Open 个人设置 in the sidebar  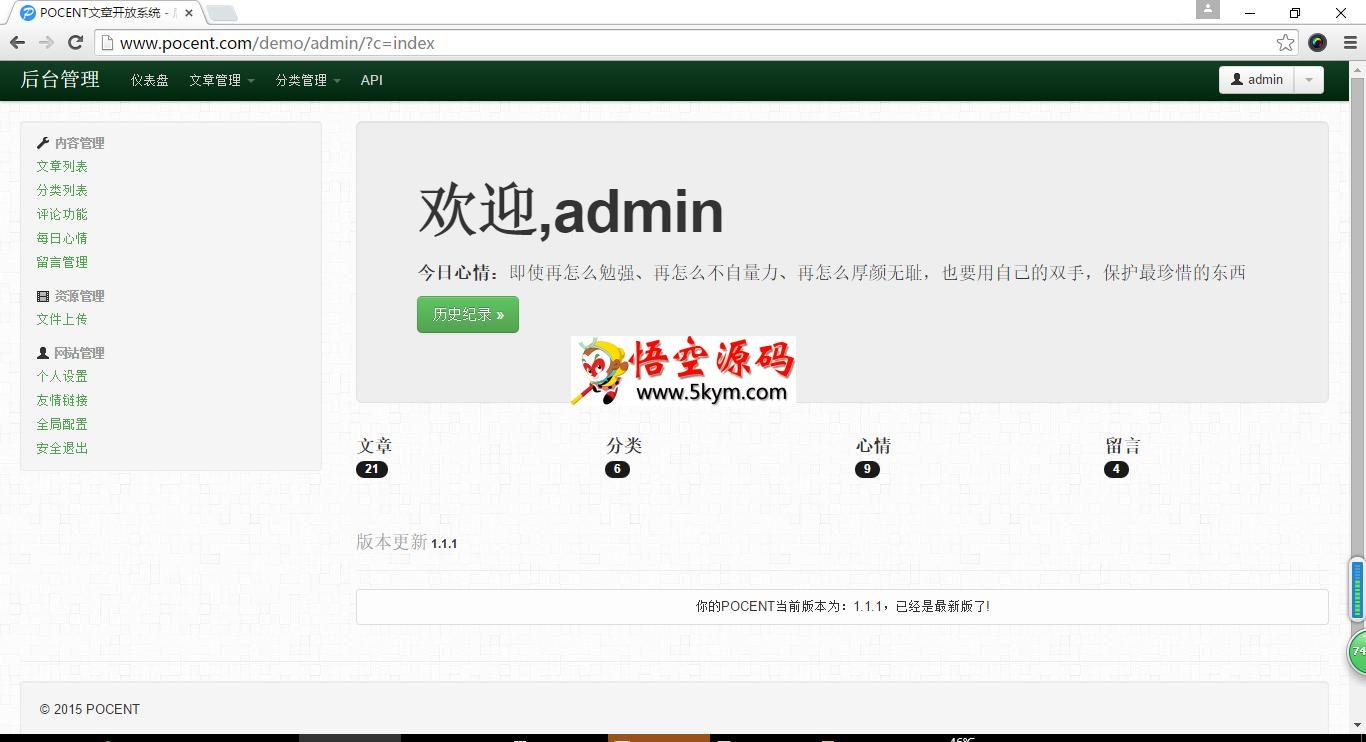tap(62, 376)
